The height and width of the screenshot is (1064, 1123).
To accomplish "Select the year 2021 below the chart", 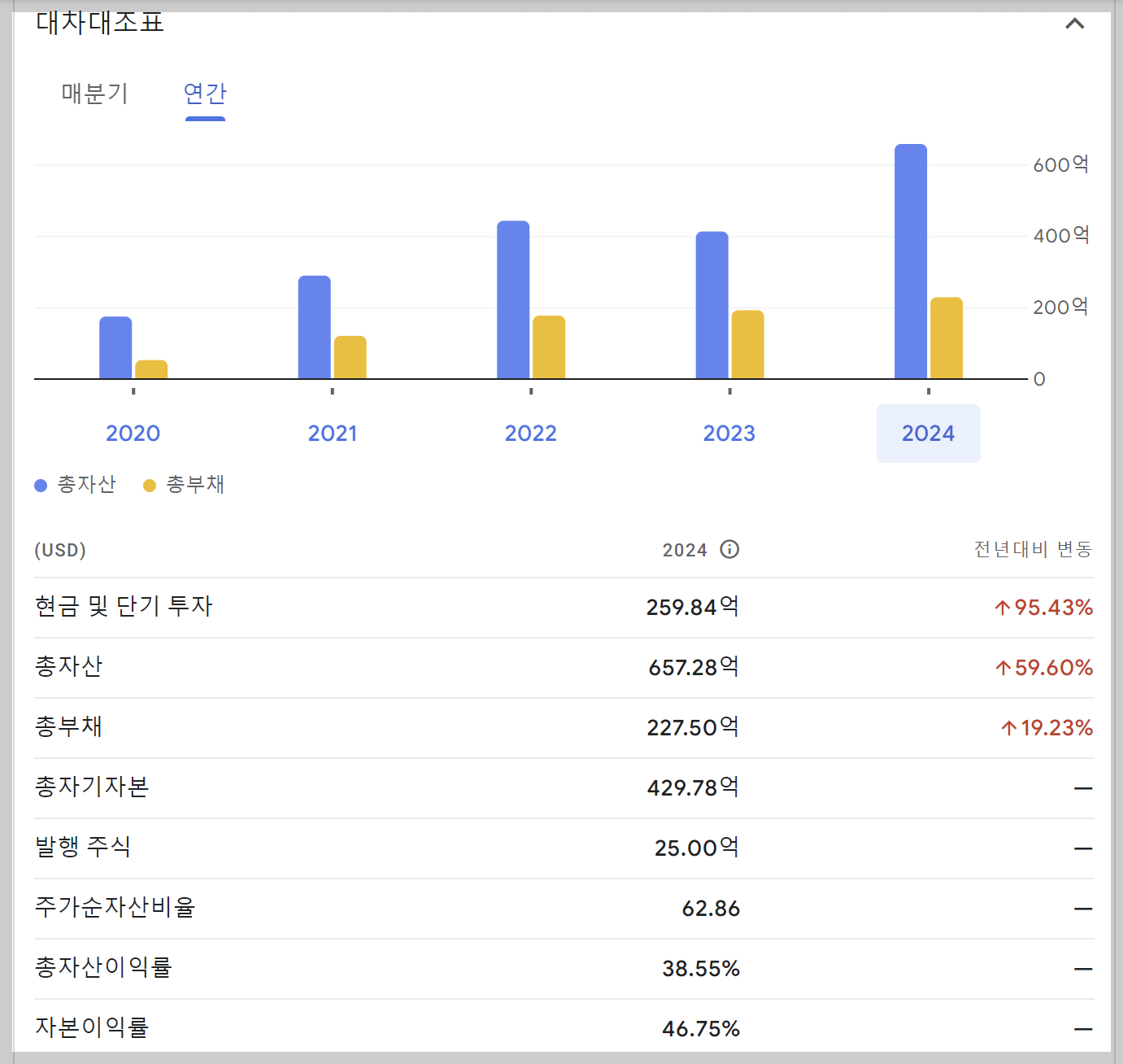I will click(x=332, y=433).
